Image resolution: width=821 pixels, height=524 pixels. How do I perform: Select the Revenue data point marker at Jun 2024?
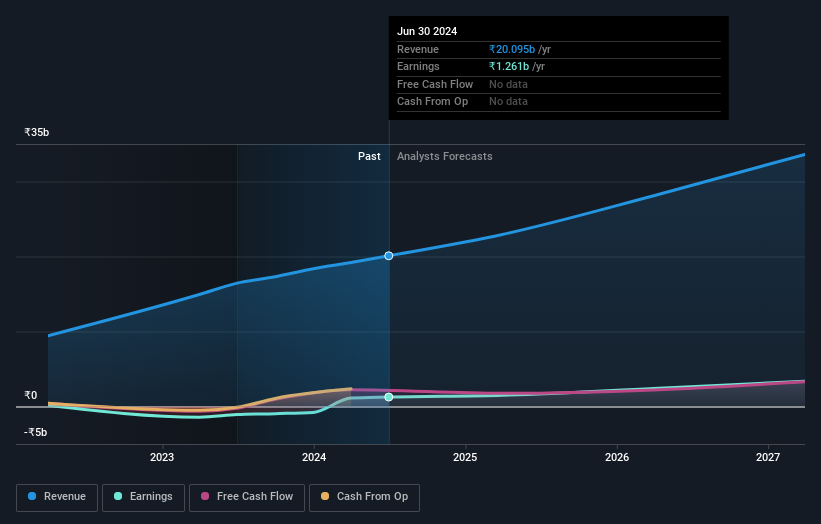(389, 256)
